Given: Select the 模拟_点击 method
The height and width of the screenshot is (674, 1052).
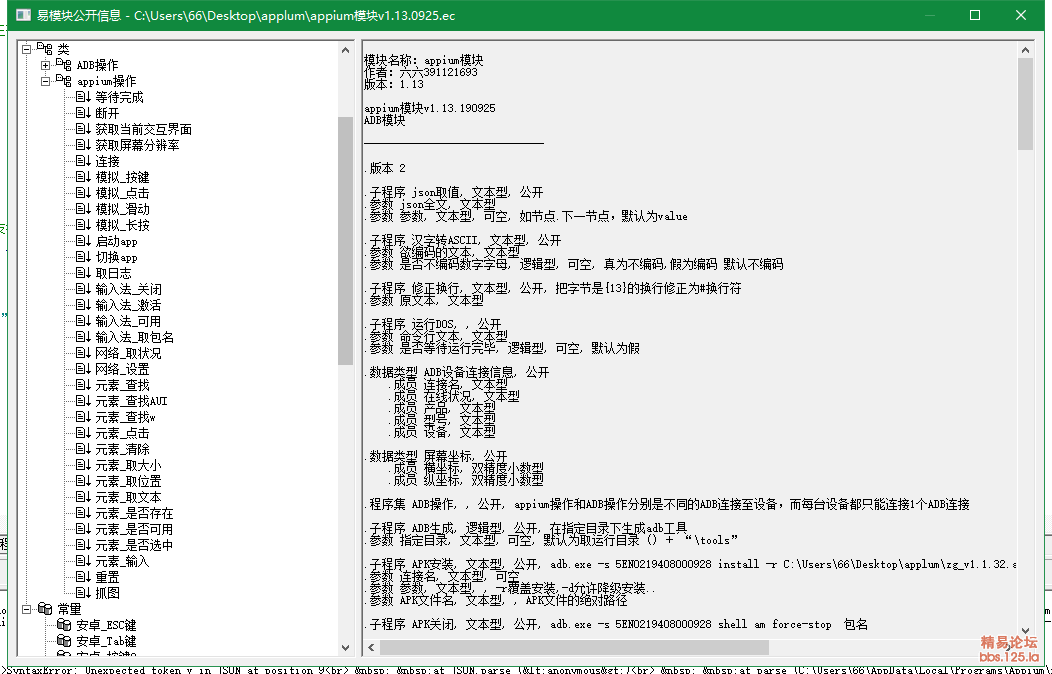Looking at the screenshot, I should pyautogui.click(x=122, y=193).
